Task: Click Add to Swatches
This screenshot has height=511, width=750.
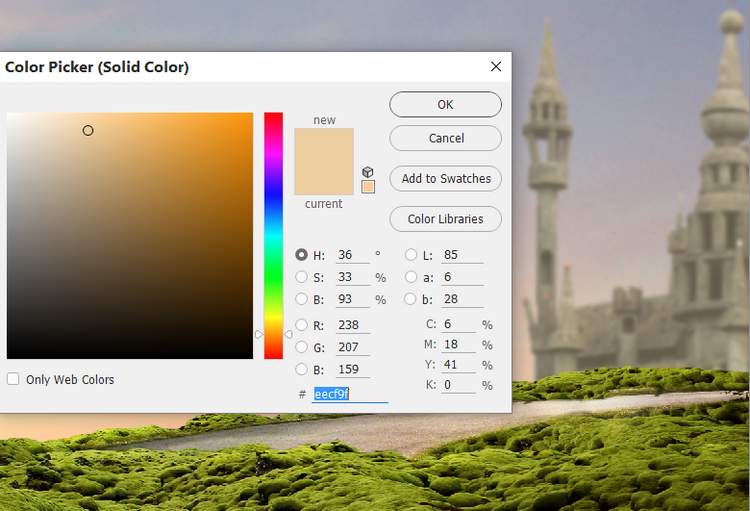Action: click(x=446, y=178)
